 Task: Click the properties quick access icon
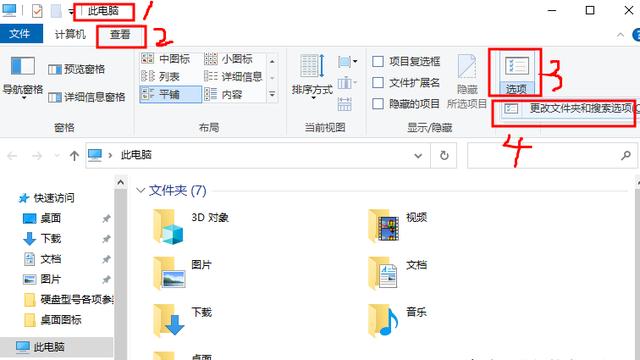[37, 11]
